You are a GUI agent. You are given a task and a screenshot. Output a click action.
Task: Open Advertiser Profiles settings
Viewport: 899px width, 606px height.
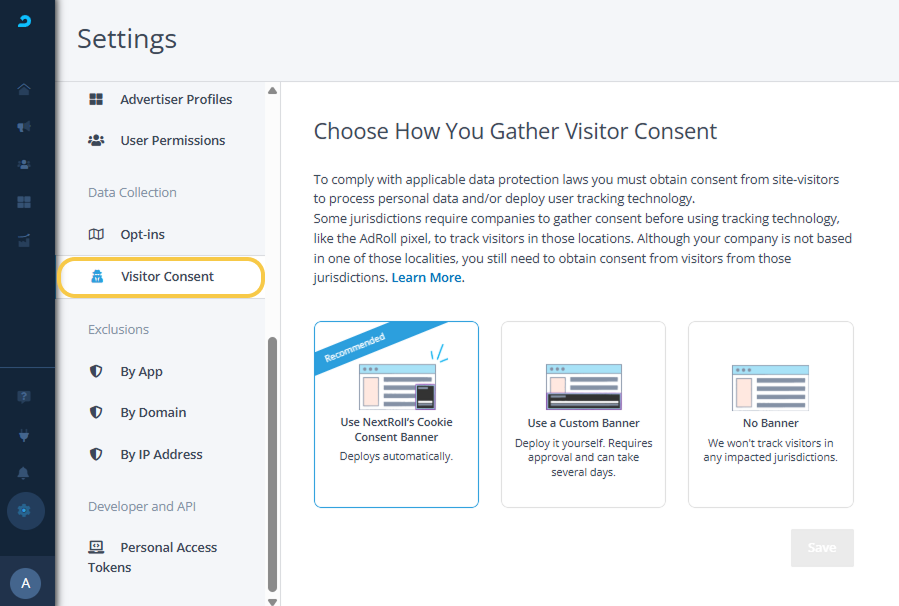(x=176, y=99)
